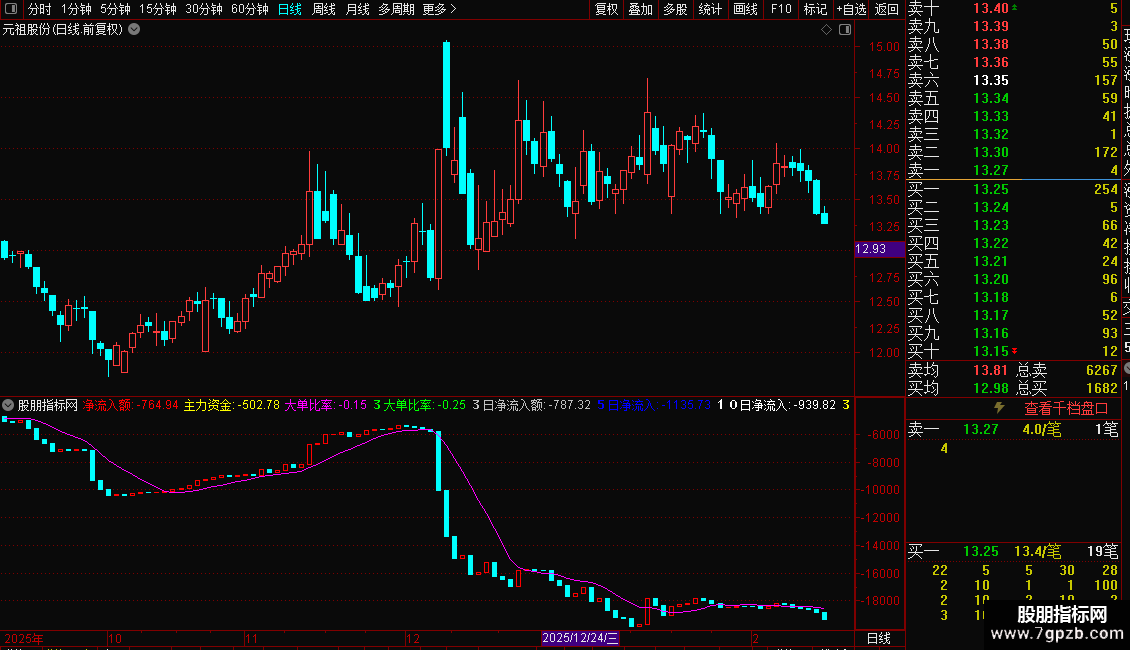Image resolution: width=1130 pixels, height=650 pixels.
Task: Click the 2025年 label on time axis
Action: 24,638
